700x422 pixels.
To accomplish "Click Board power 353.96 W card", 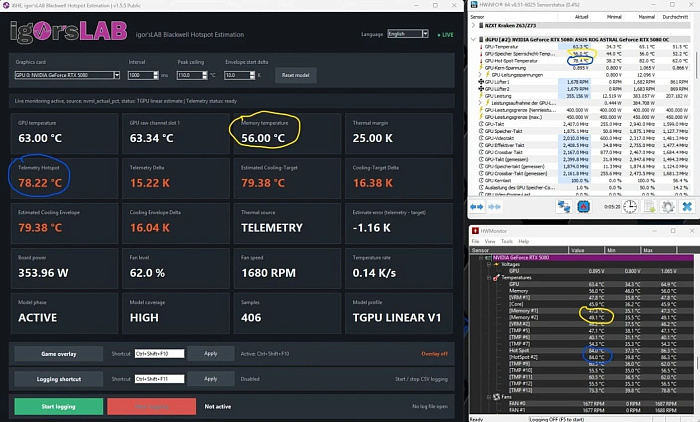I will tap(64, 268).
